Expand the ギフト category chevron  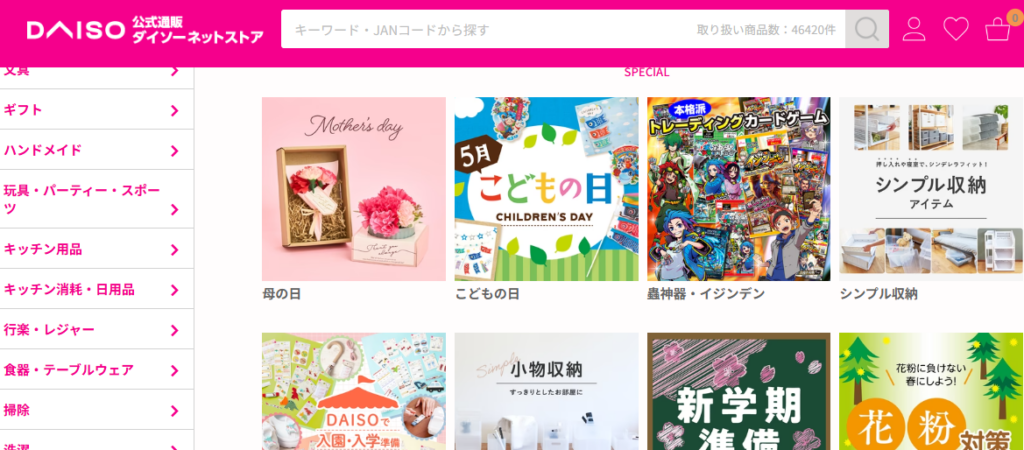click(174, 111)
